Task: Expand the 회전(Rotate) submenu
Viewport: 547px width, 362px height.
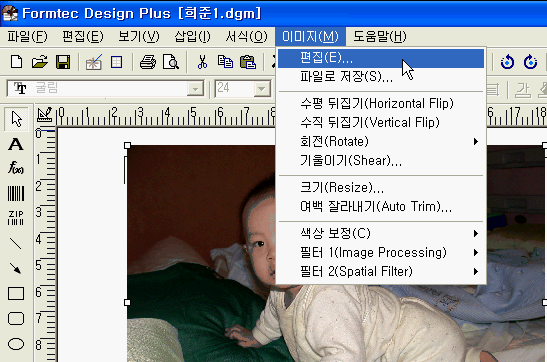Action: (x=381, y=142)
